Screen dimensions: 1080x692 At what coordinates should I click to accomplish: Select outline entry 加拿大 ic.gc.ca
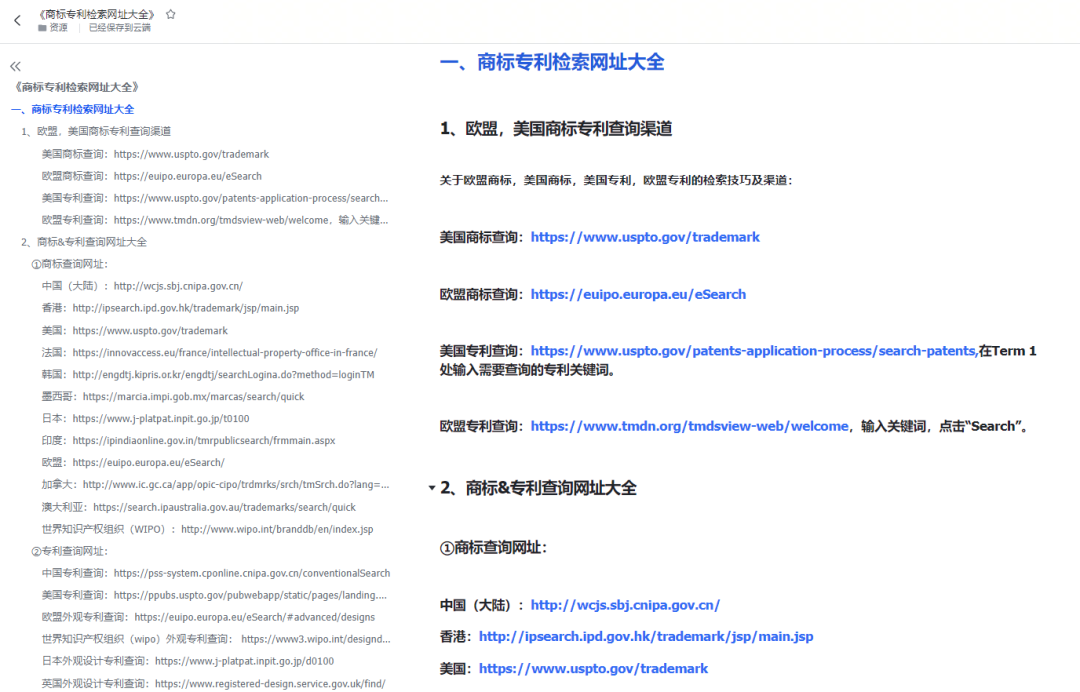215,485
